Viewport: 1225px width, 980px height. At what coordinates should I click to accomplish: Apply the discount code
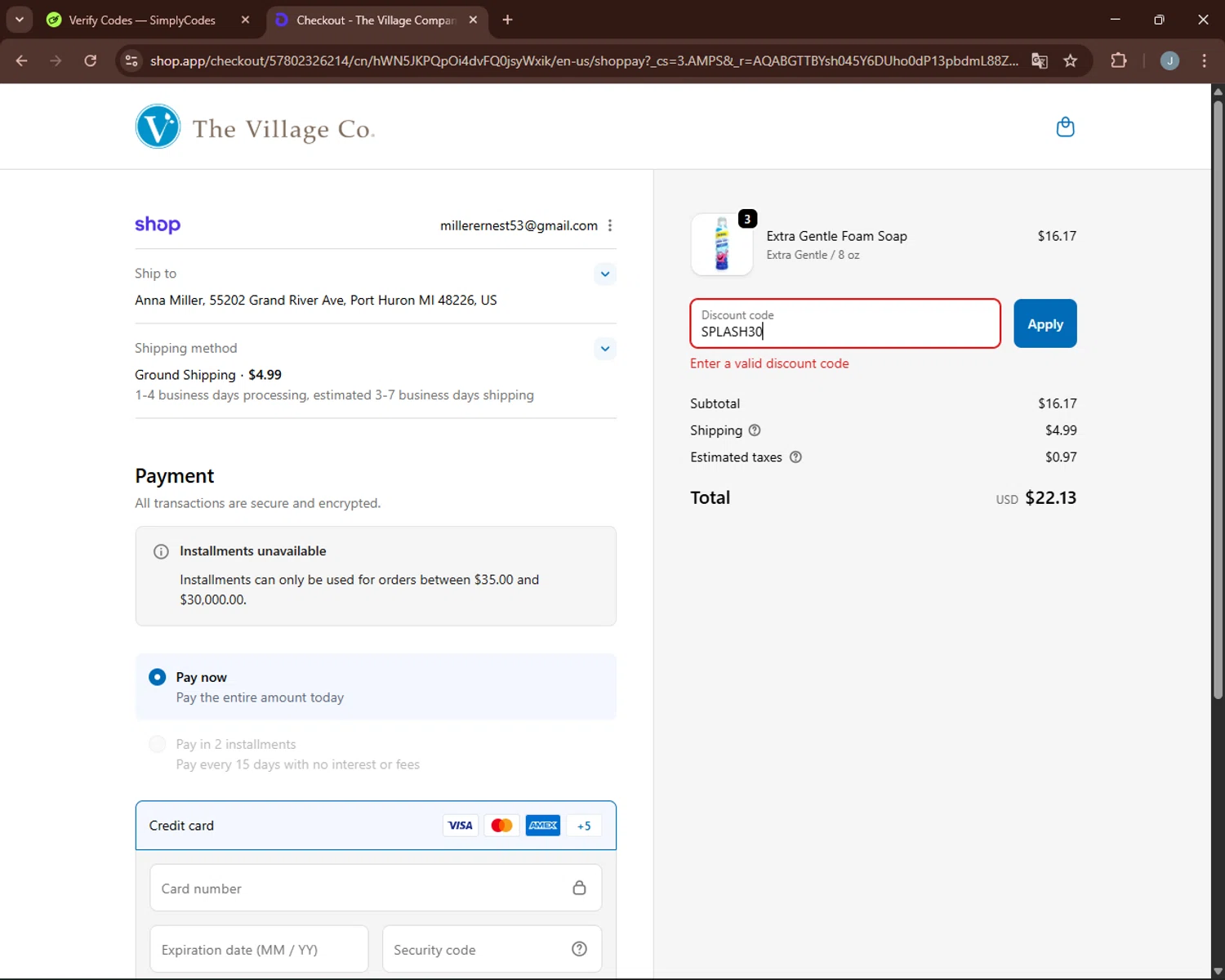[x=1045, y=324]
